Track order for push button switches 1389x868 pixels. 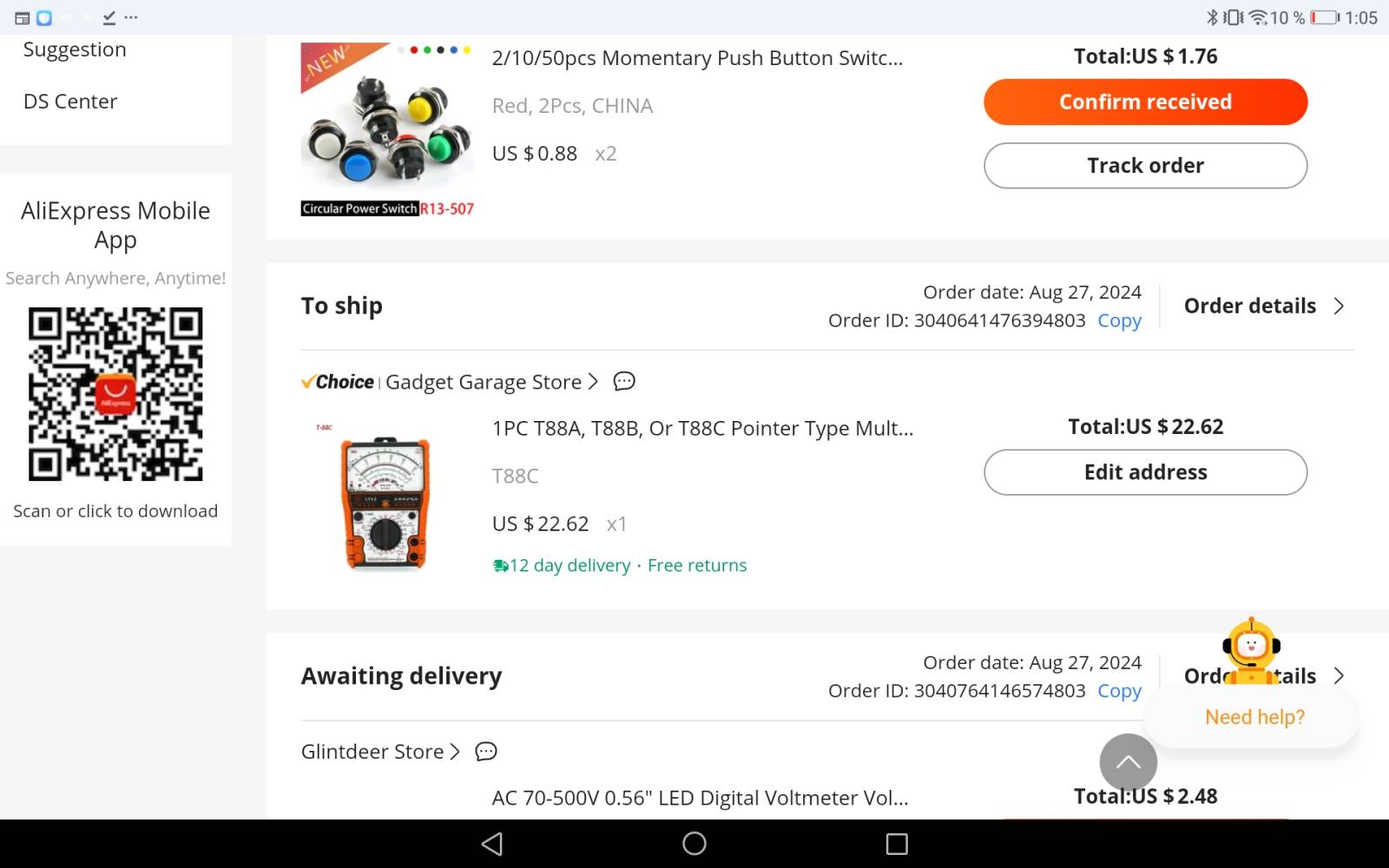coord(1145,166)
